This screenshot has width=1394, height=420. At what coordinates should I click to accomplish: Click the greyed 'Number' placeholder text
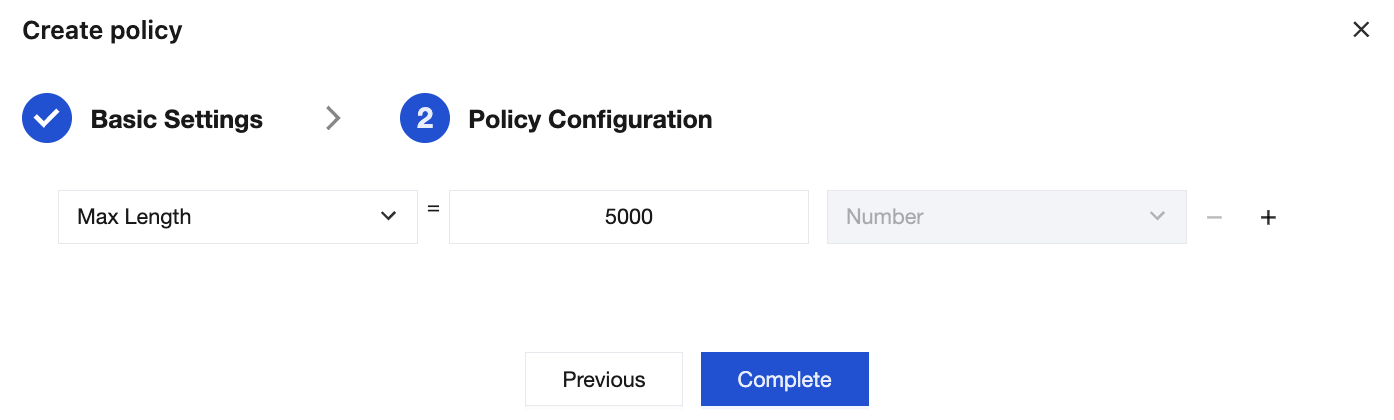click(x=884, y=217)
